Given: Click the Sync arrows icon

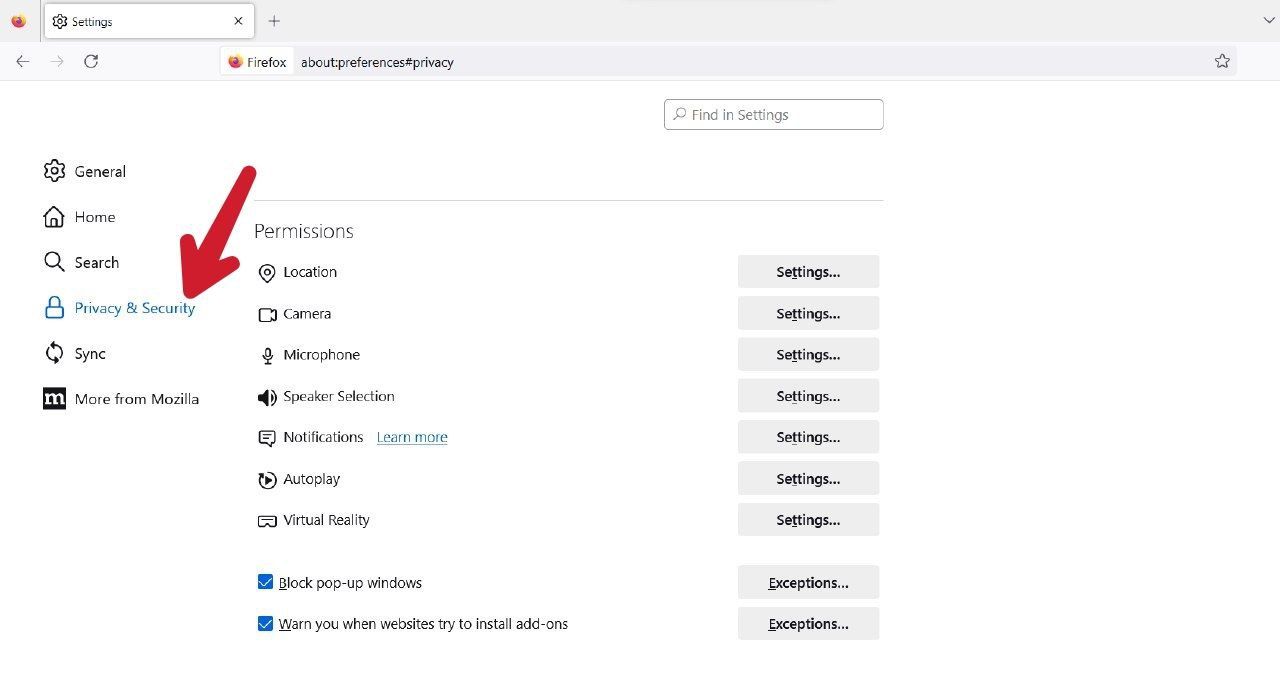Looking at the screenshot, I should pyautogui.click(x=54, y=353).
